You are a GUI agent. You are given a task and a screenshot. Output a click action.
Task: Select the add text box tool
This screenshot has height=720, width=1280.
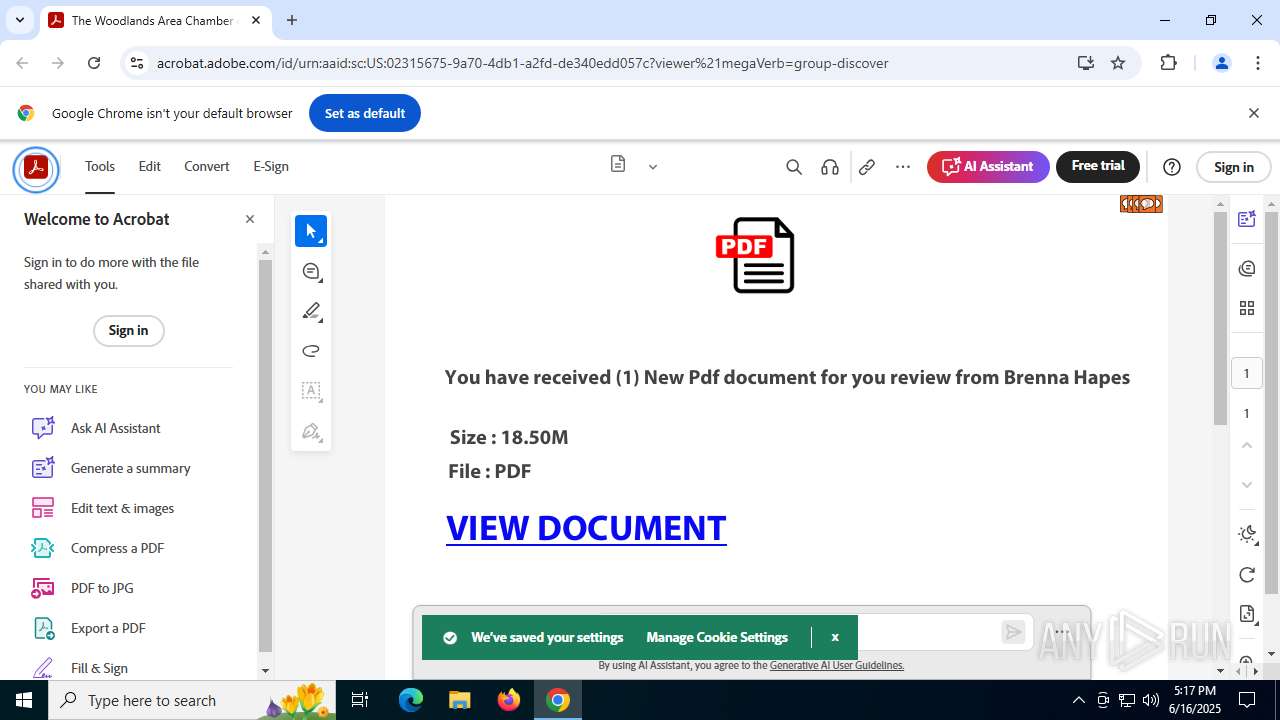pos(311,391)
